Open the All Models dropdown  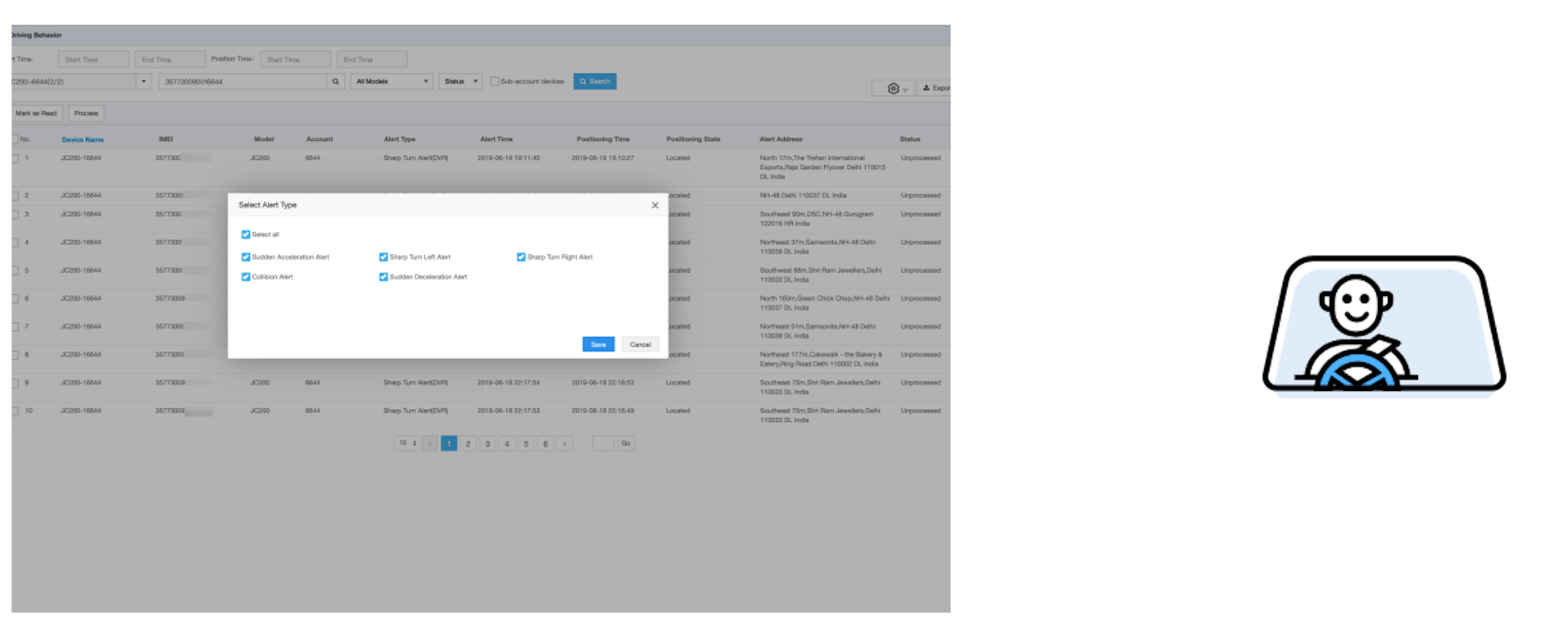tap(392, 82)
